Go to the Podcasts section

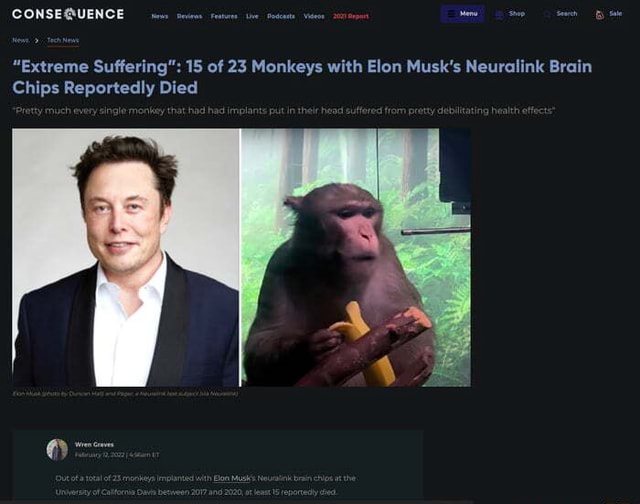(x=281, y=16)
